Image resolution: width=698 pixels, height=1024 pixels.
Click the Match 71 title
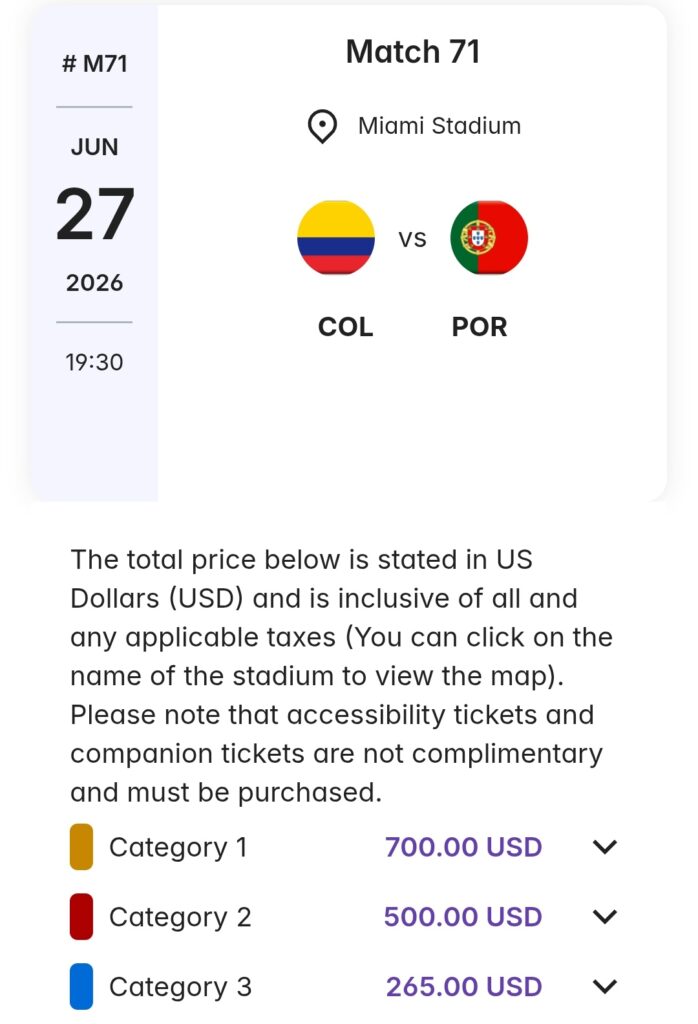pyautogui.click(x=413, y=52)
